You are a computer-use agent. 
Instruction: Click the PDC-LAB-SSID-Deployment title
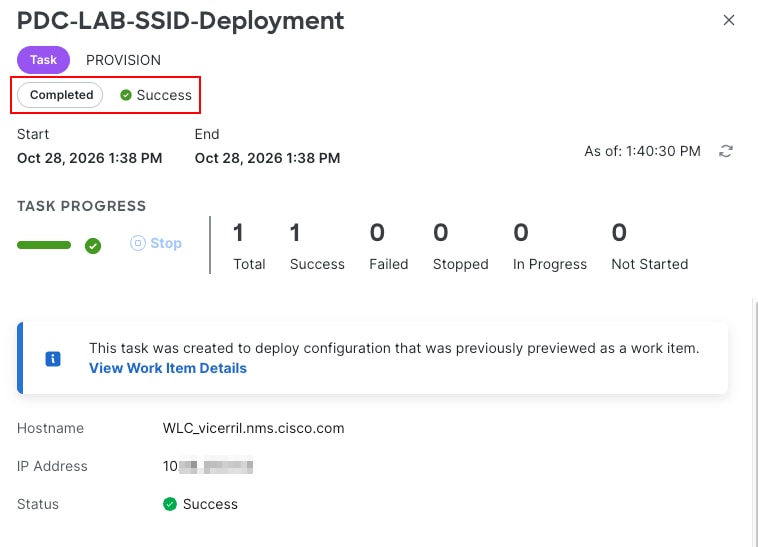coord(180,21)
